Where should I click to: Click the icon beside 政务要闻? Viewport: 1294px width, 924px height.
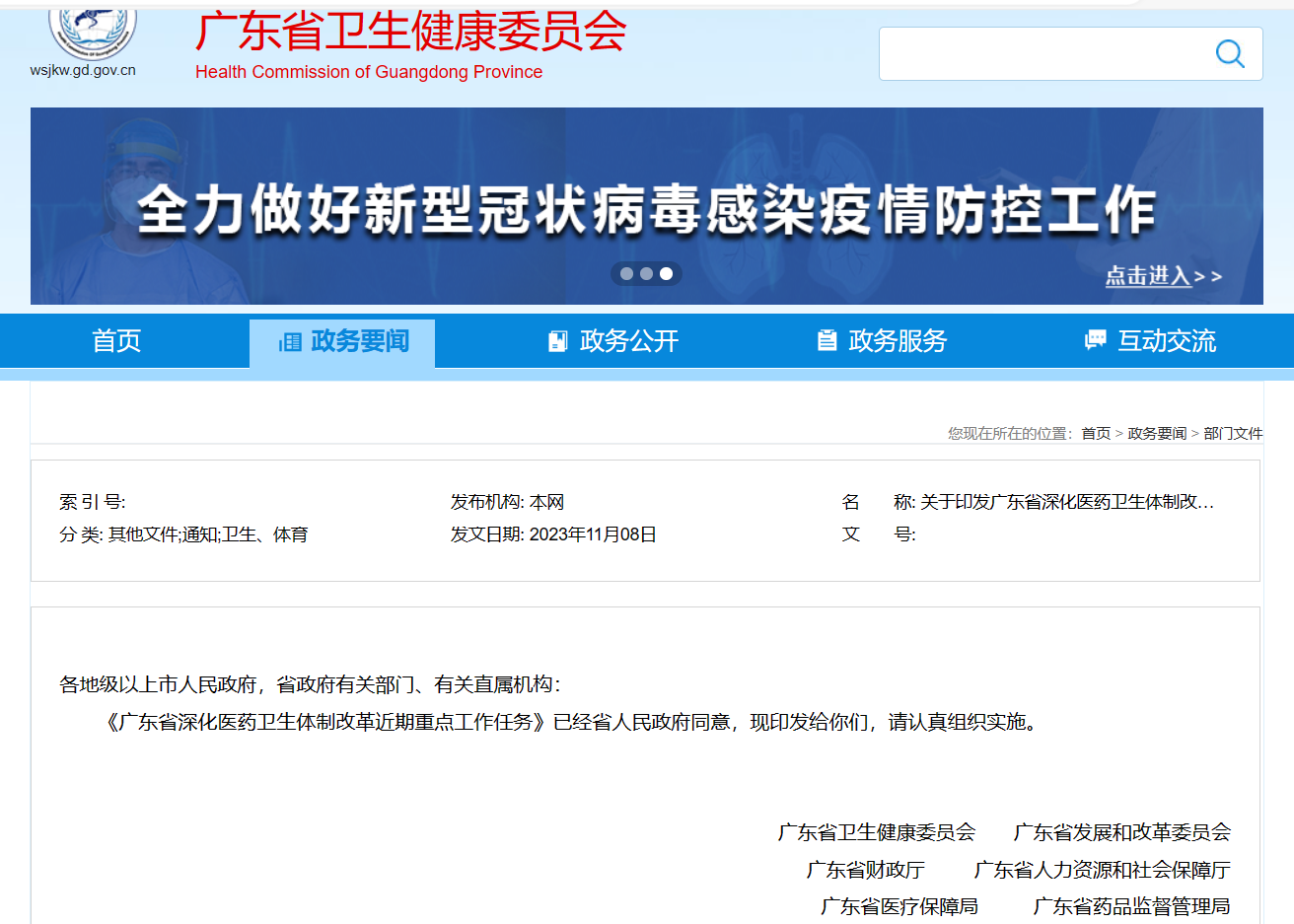(290, 342)
